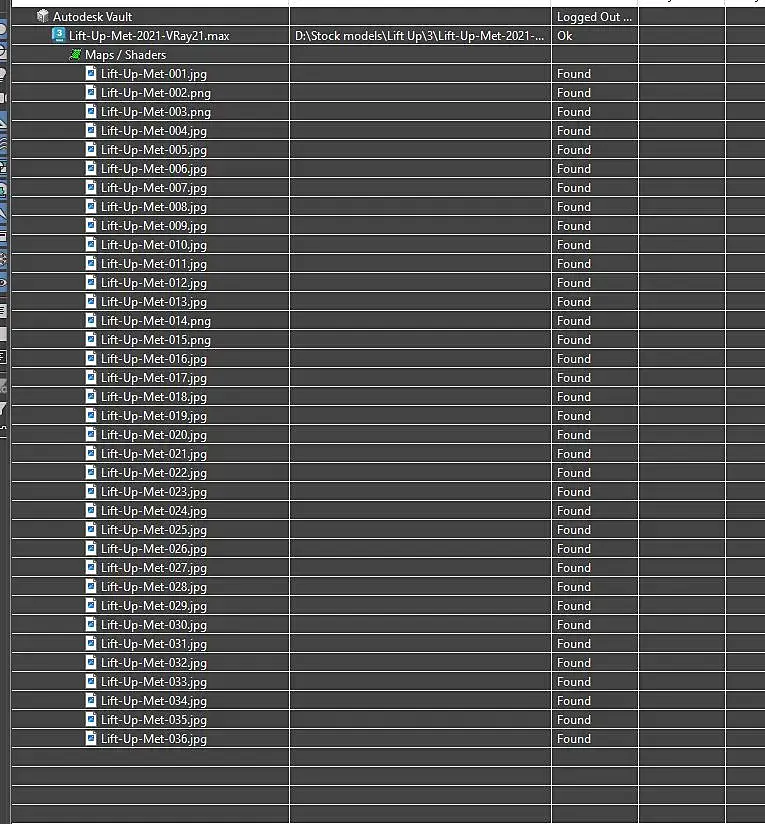This screenshot has height=824, width=765.
Task: Click the bitmap icon for Lift-Up-Met-036.jpg
Action: click(x=91, y=738)
